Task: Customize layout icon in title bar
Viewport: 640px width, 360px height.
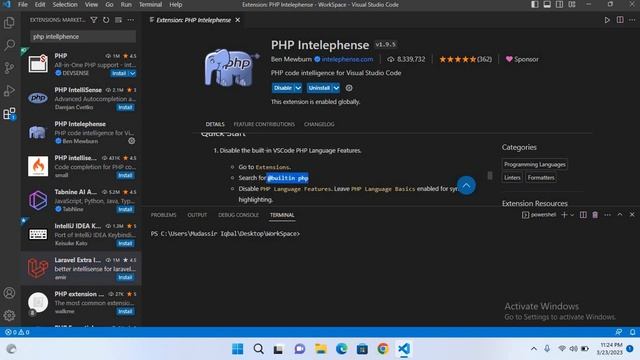Action: click(x=572, y=4)
